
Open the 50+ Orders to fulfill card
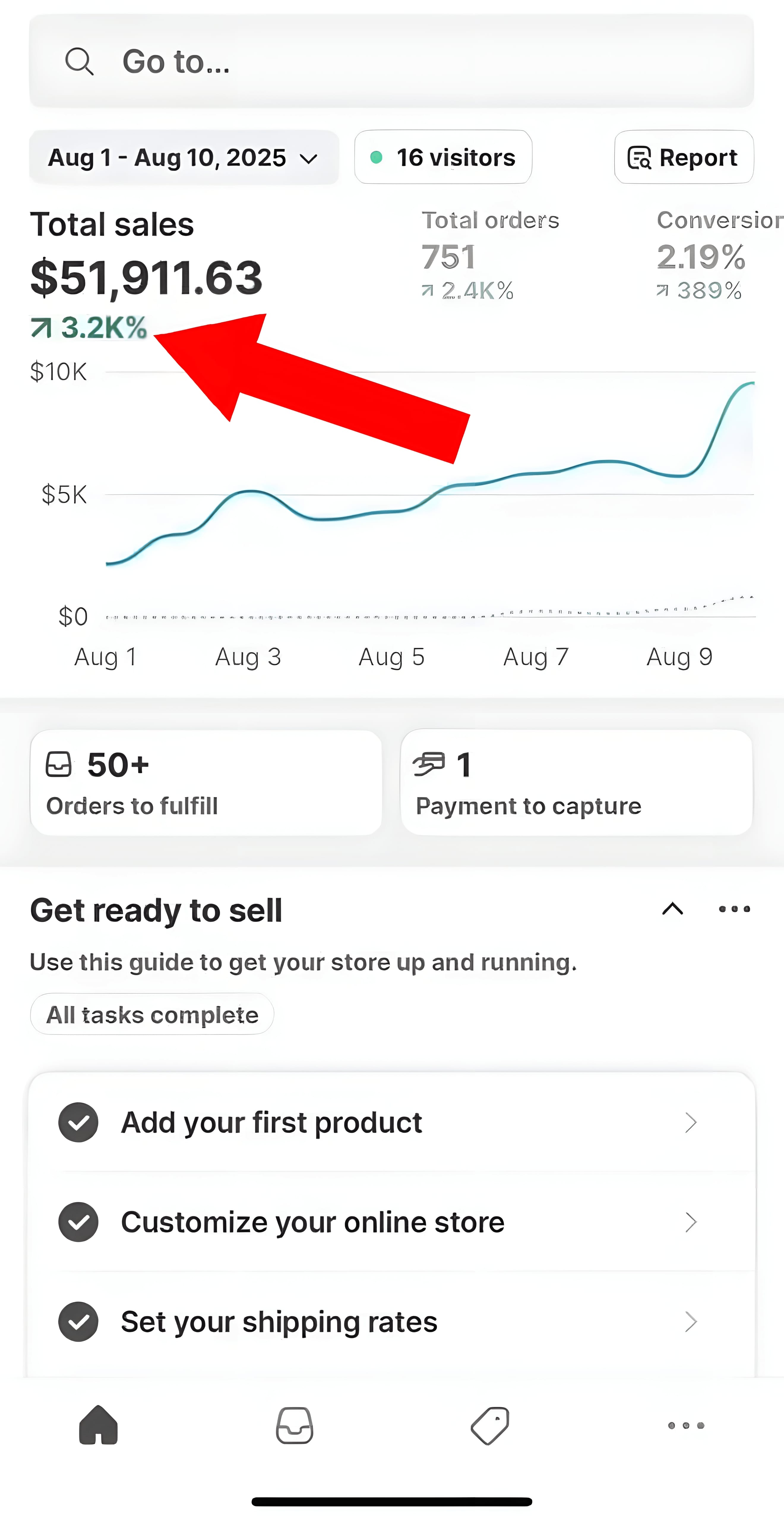pos(206,782)
